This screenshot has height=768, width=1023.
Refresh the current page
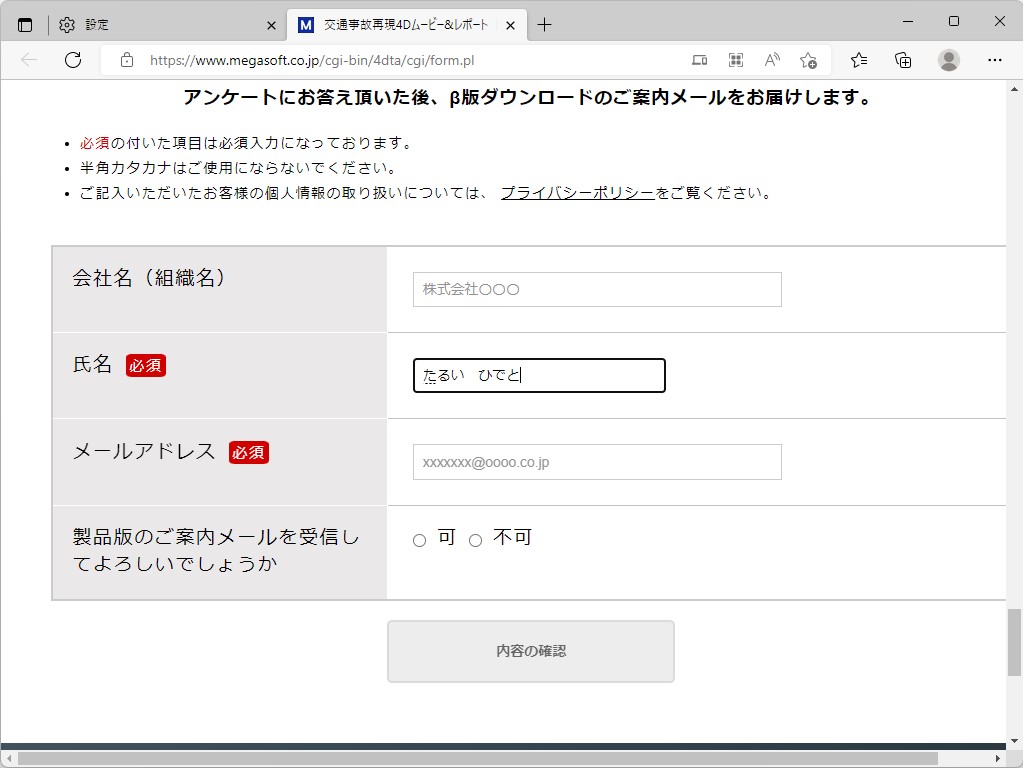click(x=71, y=59)
